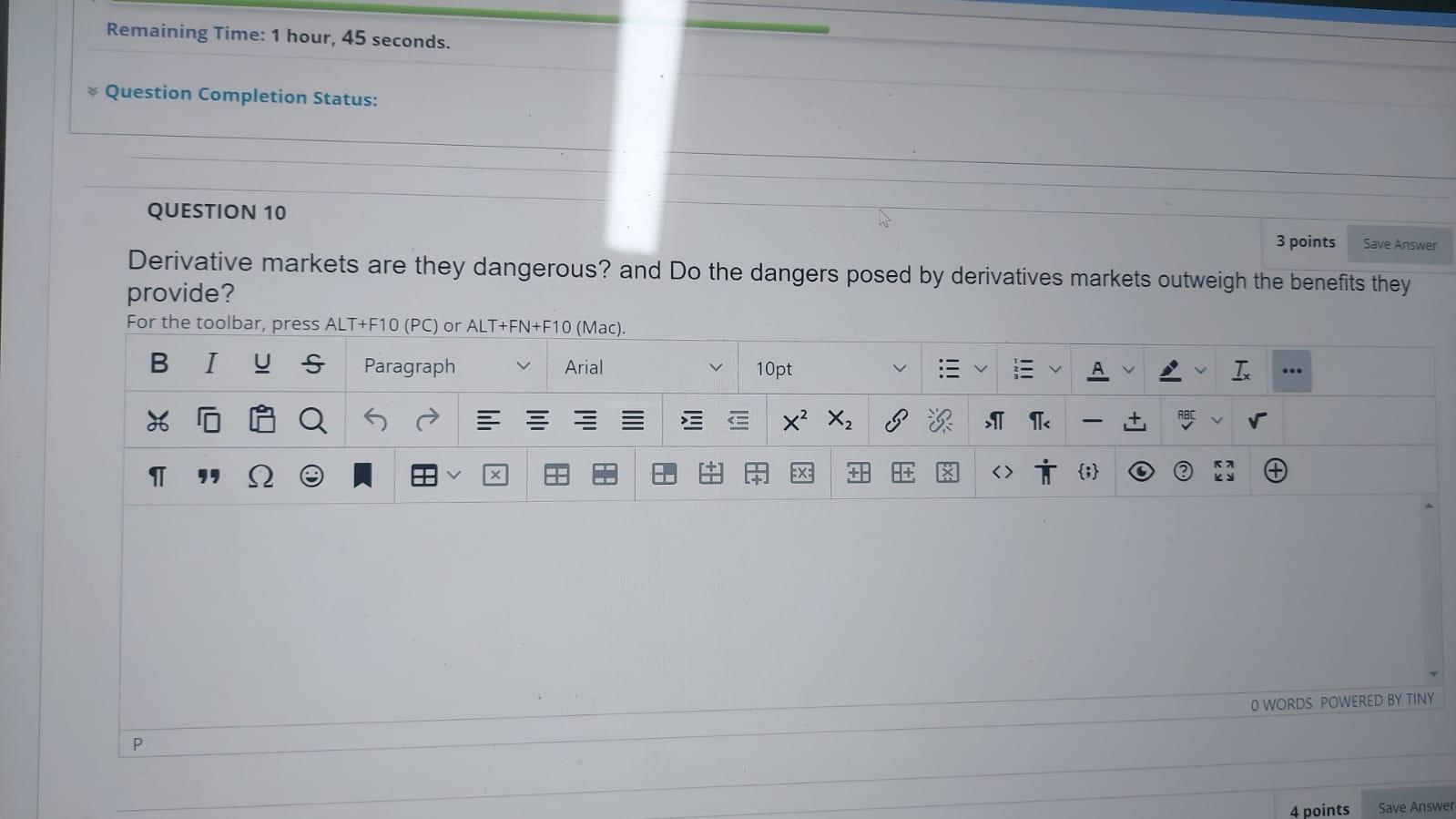
Task: Click the Paste clipboard icon
Action: tap(261, 419)
